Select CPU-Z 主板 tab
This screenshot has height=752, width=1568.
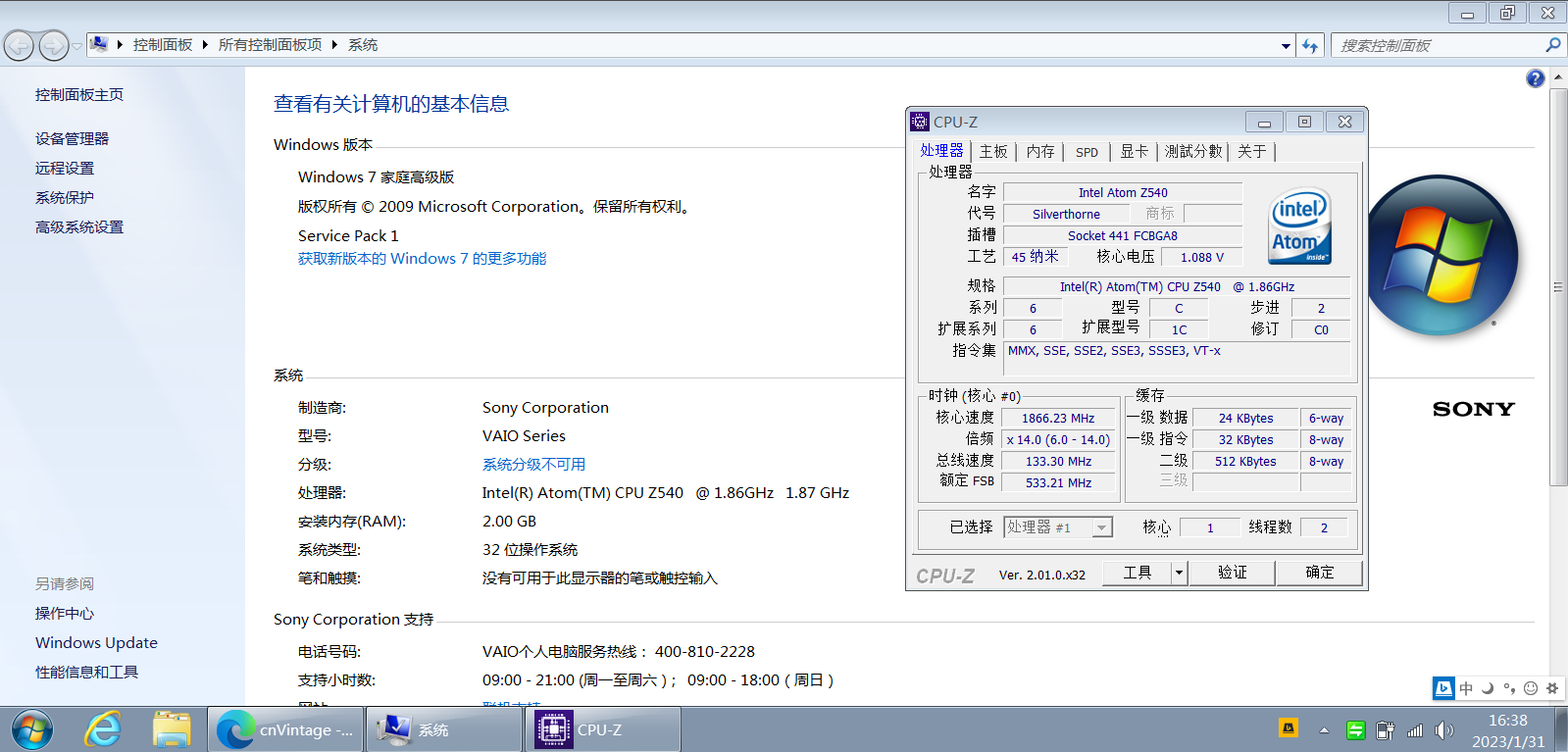coord(993,152)
